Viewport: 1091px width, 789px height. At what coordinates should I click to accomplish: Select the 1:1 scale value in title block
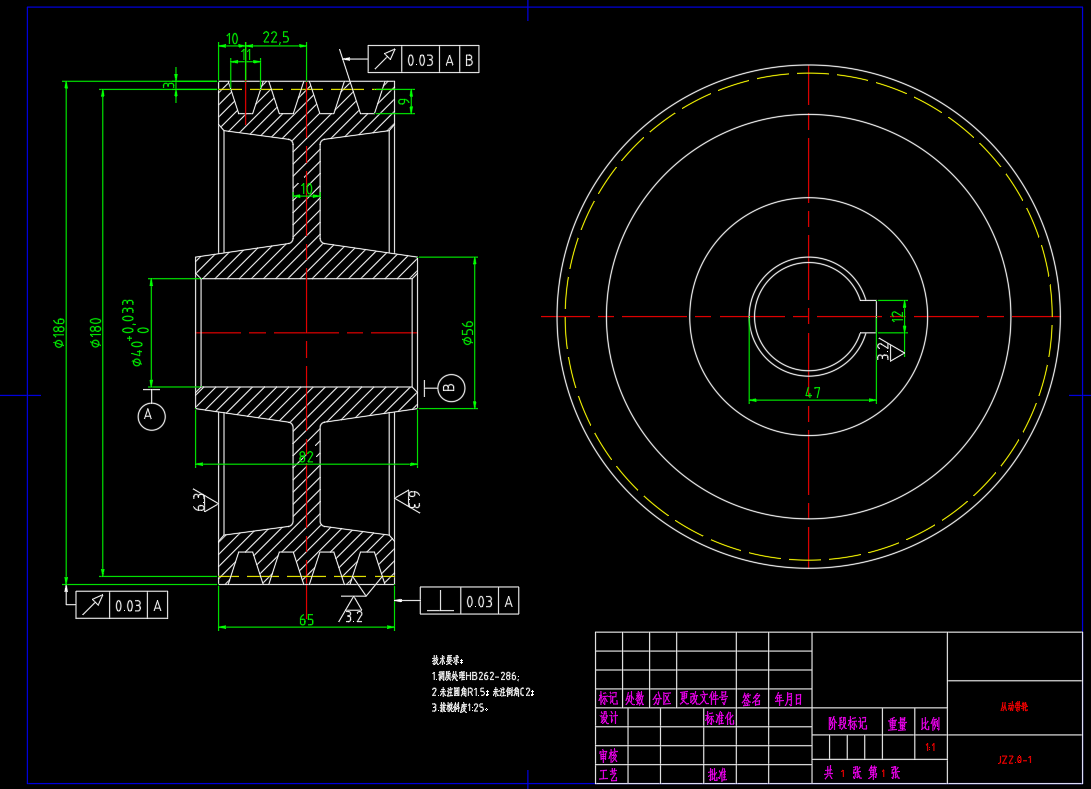tap(930, 747)
